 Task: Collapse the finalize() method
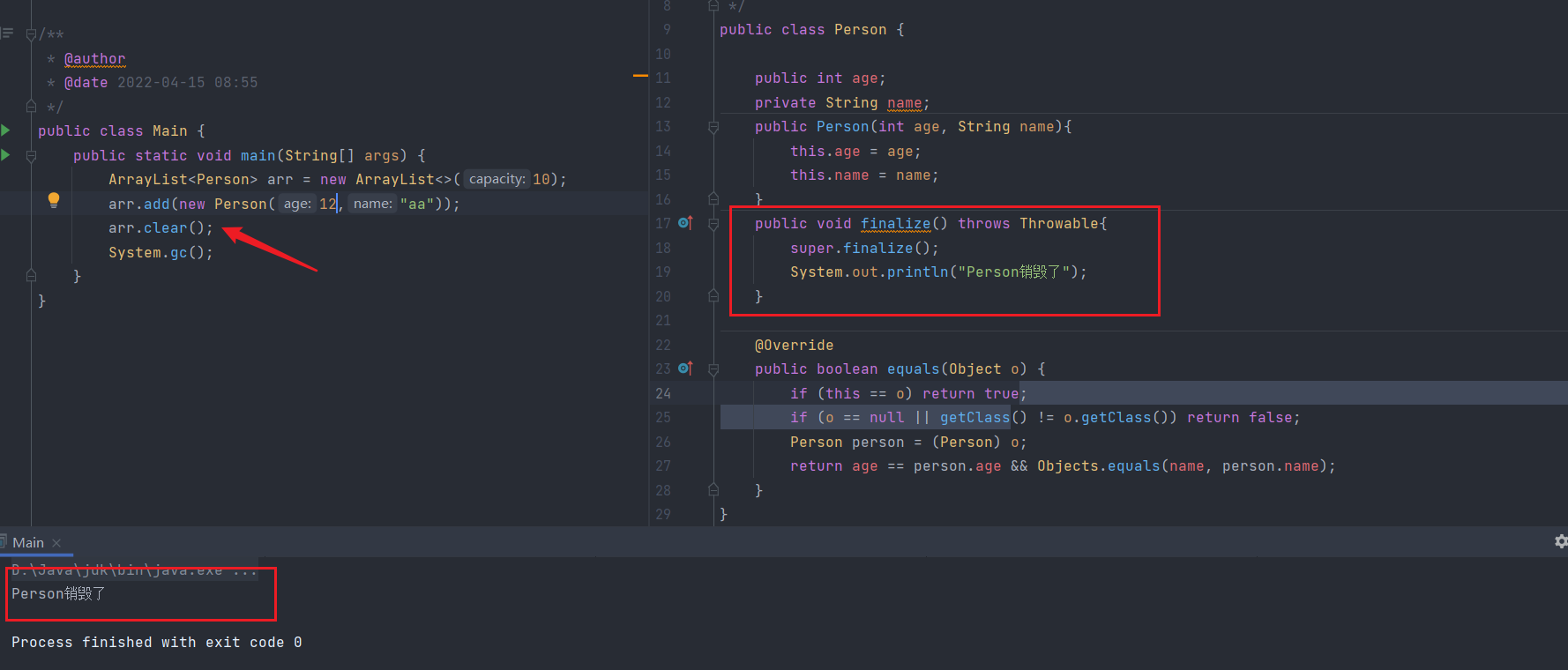coord(713,224)
